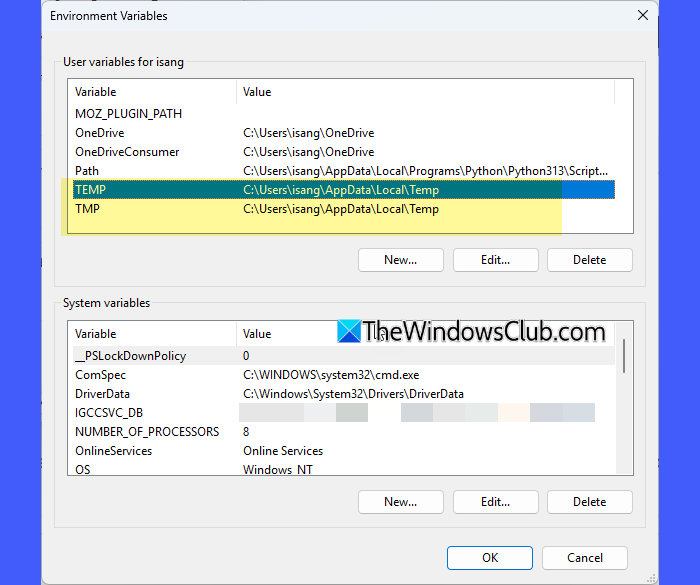This screenshot has width=700, height=585.
Task: Select the ComSpec system variable
Action: [x=344, y=375]
